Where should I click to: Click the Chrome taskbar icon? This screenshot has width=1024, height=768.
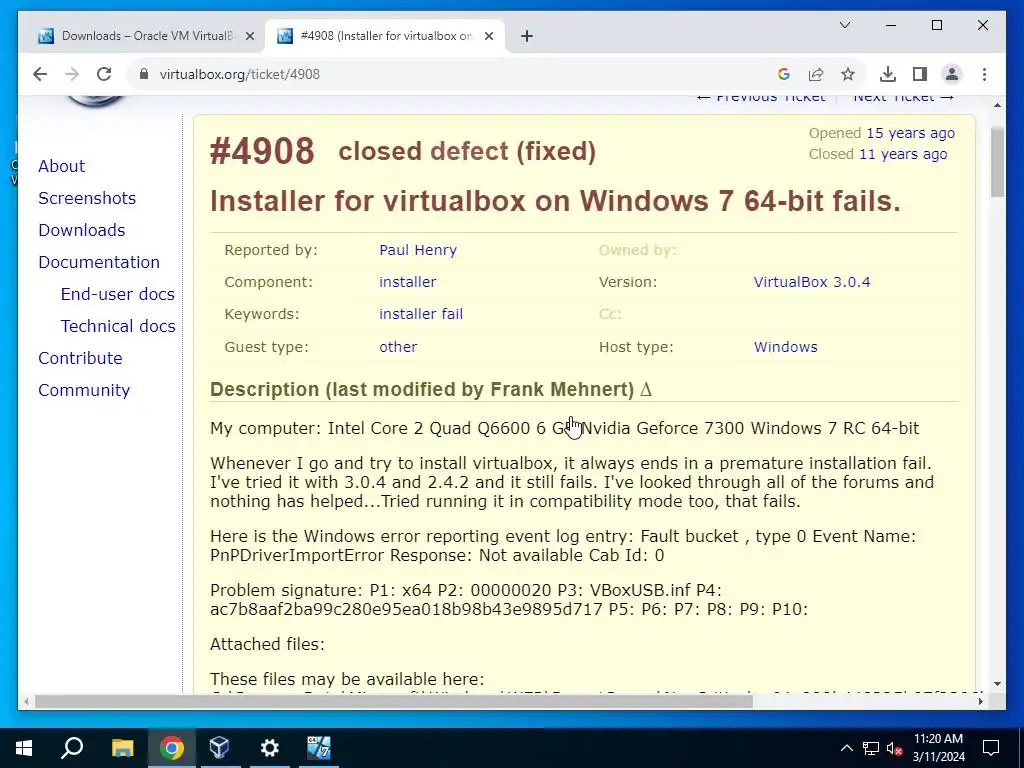tap(172, 748)
